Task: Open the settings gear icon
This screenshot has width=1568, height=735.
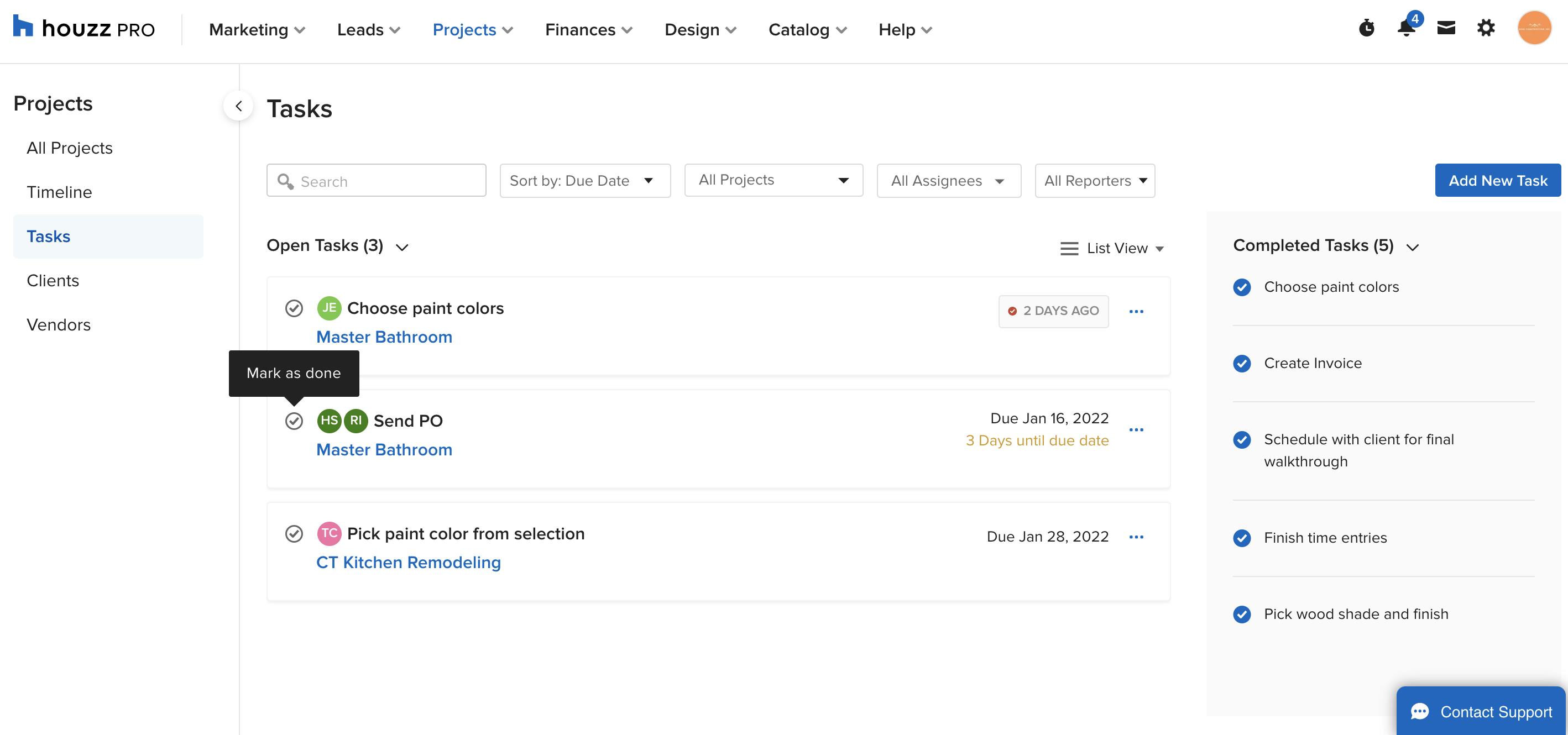Action: (x=1486, y=28)
